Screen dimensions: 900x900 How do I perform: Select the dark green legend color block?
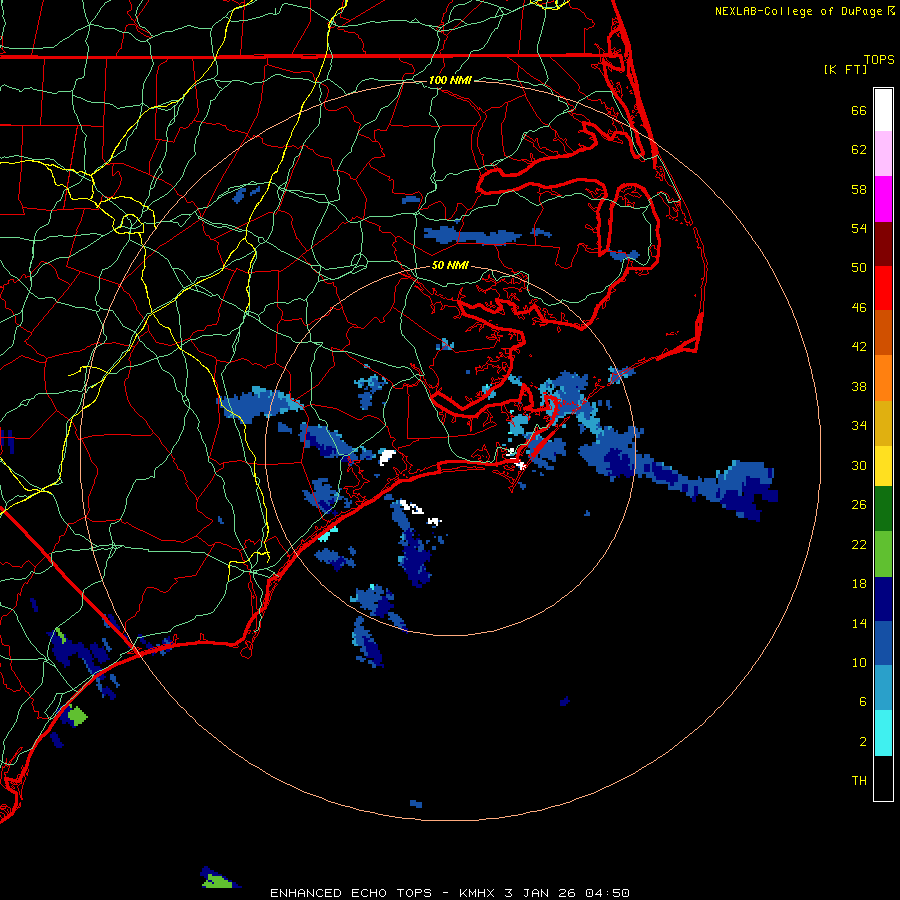tap(883, 509)
